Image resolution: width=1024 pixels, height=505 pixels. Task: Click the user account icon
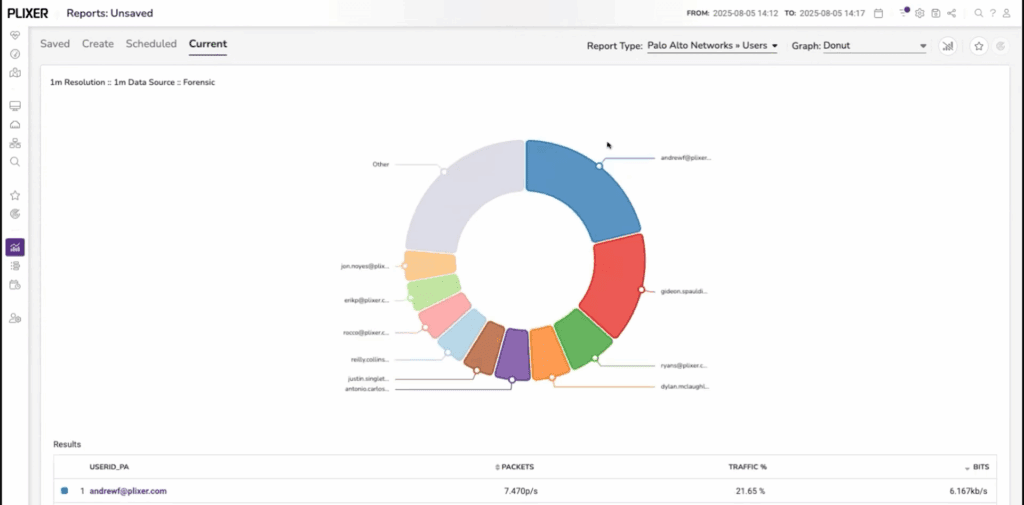pos(1007,13)
